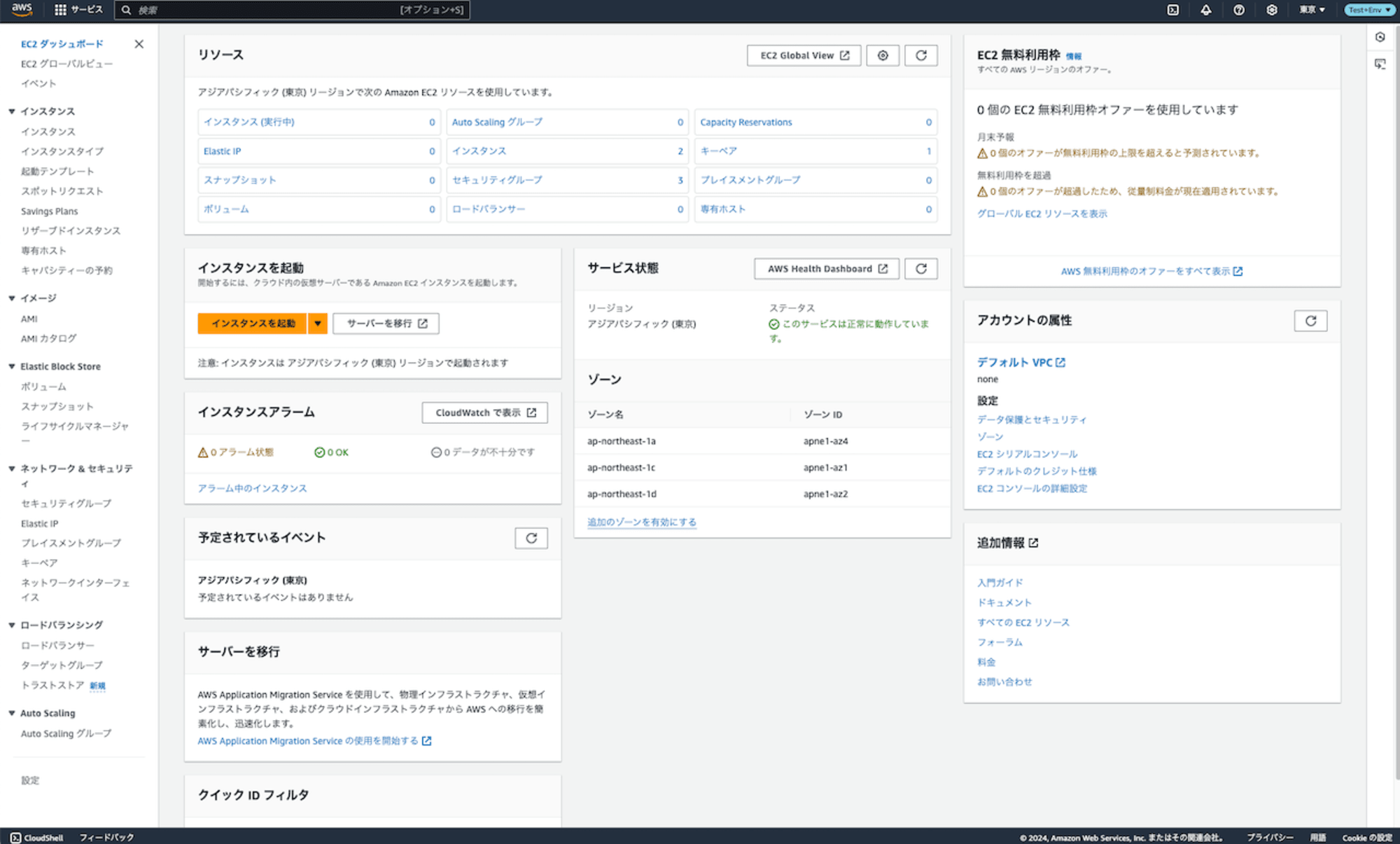Click Capacity Reservations resource link

[x=746, y=122]
